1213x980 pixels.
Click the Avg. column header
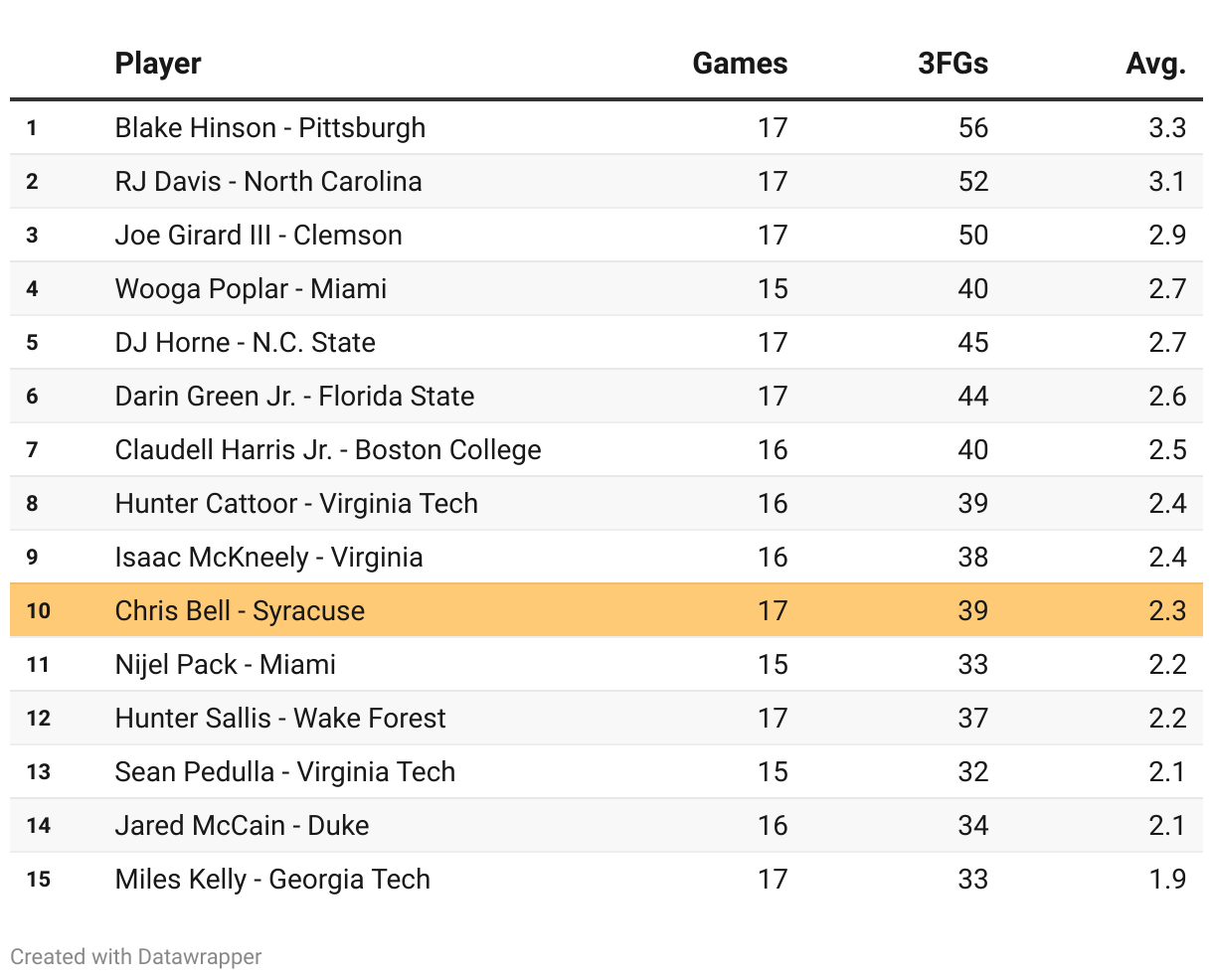click(x=1155, y=64)
